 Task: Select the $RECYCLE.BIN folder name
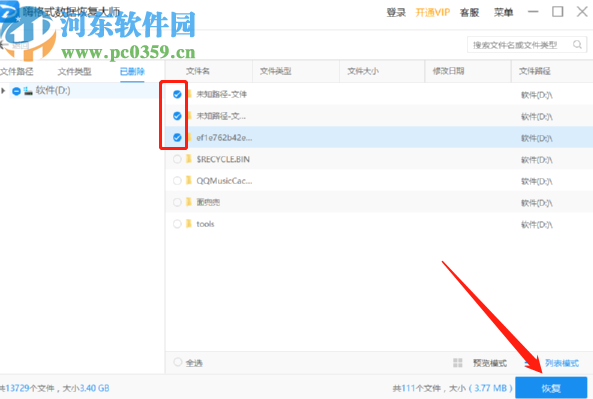223,159
